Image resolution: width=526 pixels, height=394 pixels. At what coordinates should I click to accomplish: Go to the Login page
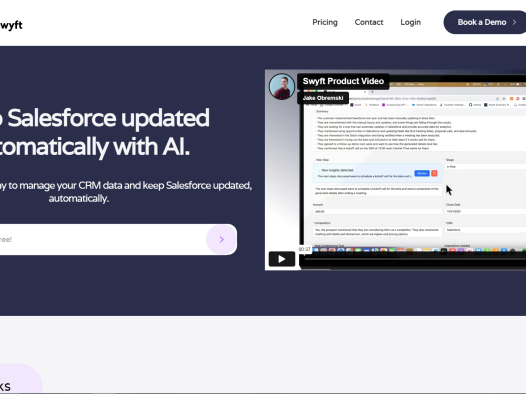click(x=410, y=22)
